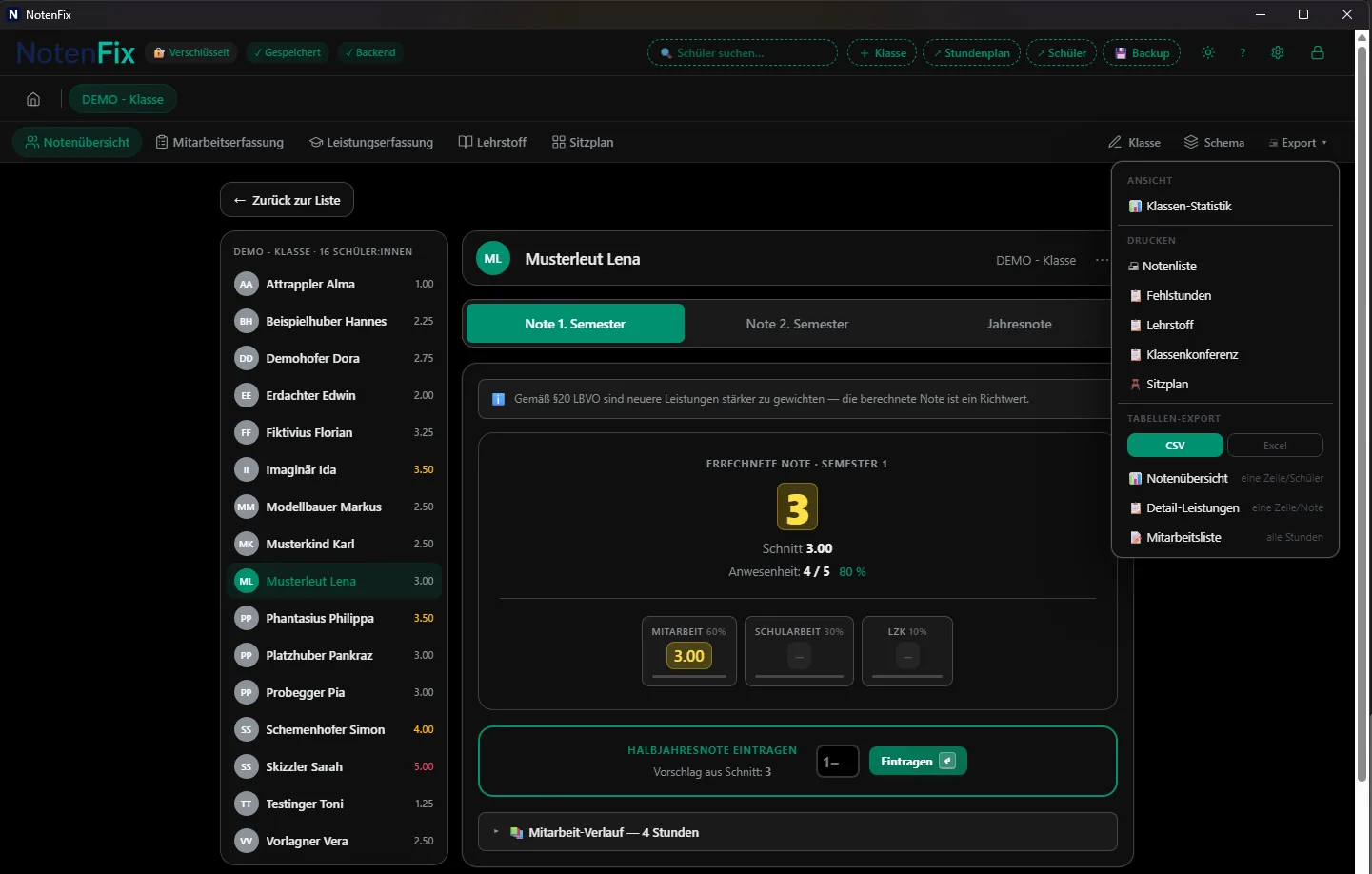Click the Halbjahresnote input showing 1–
The image size is (1372, 874).
point(838,762)
